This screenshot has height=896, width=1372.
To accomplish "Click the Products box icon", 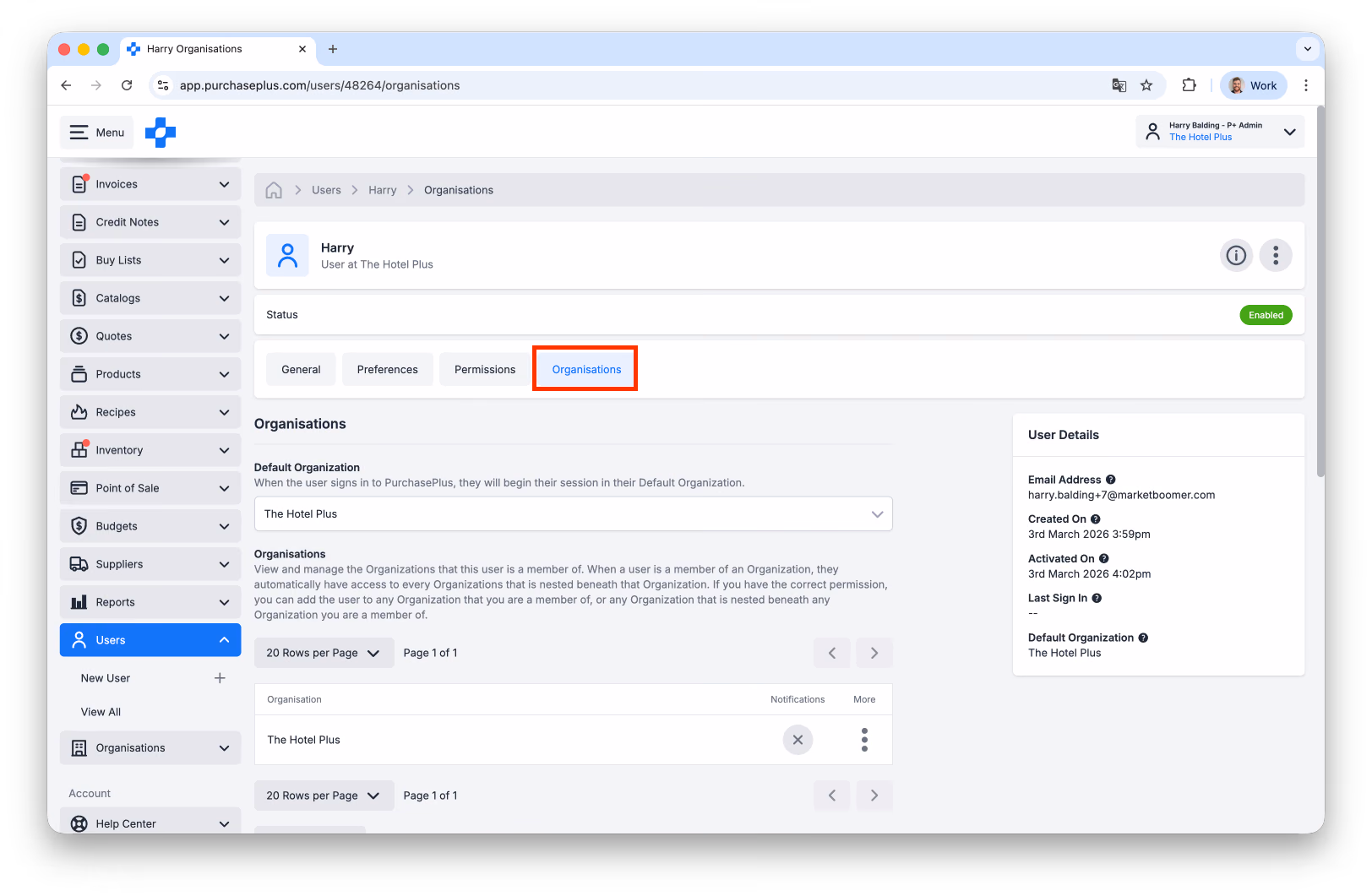I will coord(79,374).
